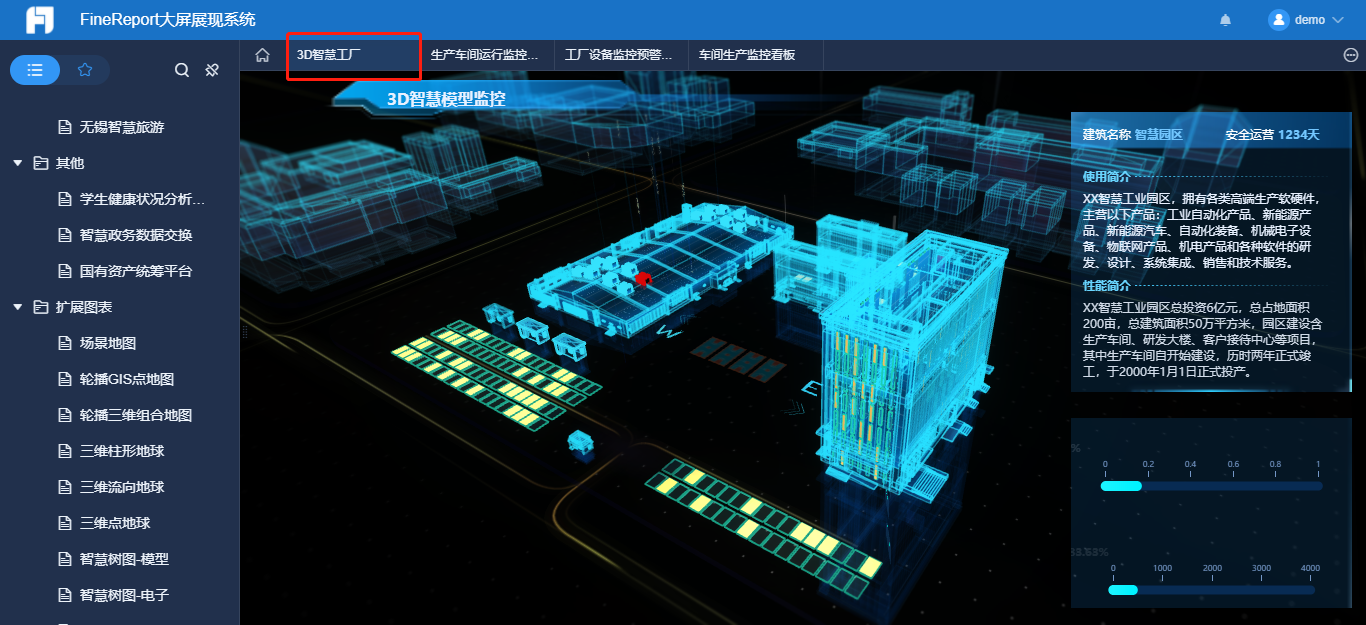1366x625 pixels.
Task: Click the demo user avatar
Action: click(x=1278, y=20)
